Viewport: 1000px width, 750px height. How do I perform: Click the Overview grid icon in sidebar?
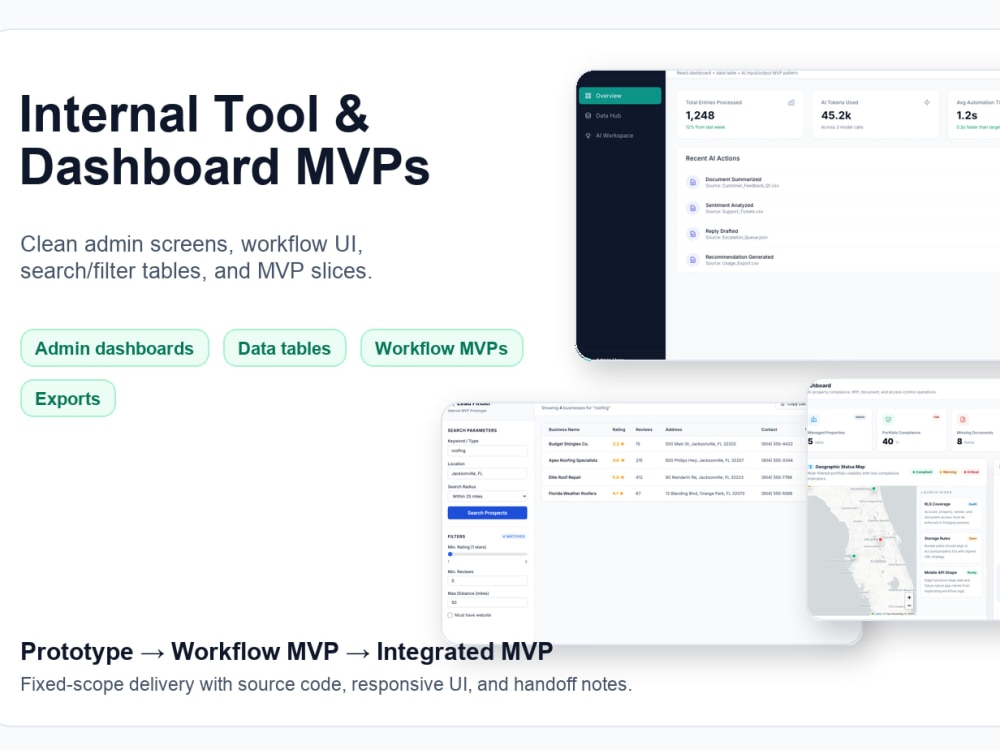coord(588,96)
